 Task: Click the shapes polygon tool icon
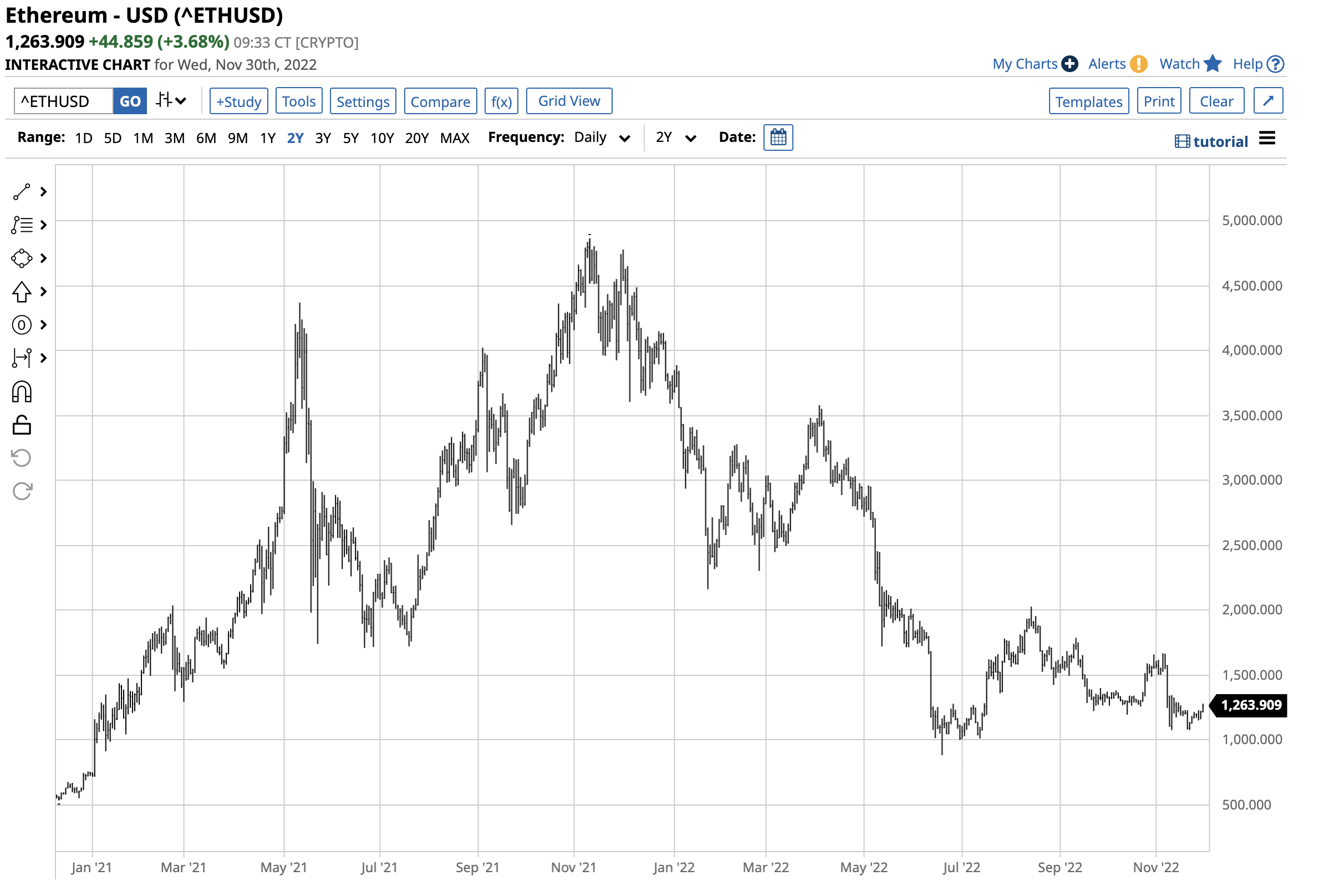pos(22,258)
